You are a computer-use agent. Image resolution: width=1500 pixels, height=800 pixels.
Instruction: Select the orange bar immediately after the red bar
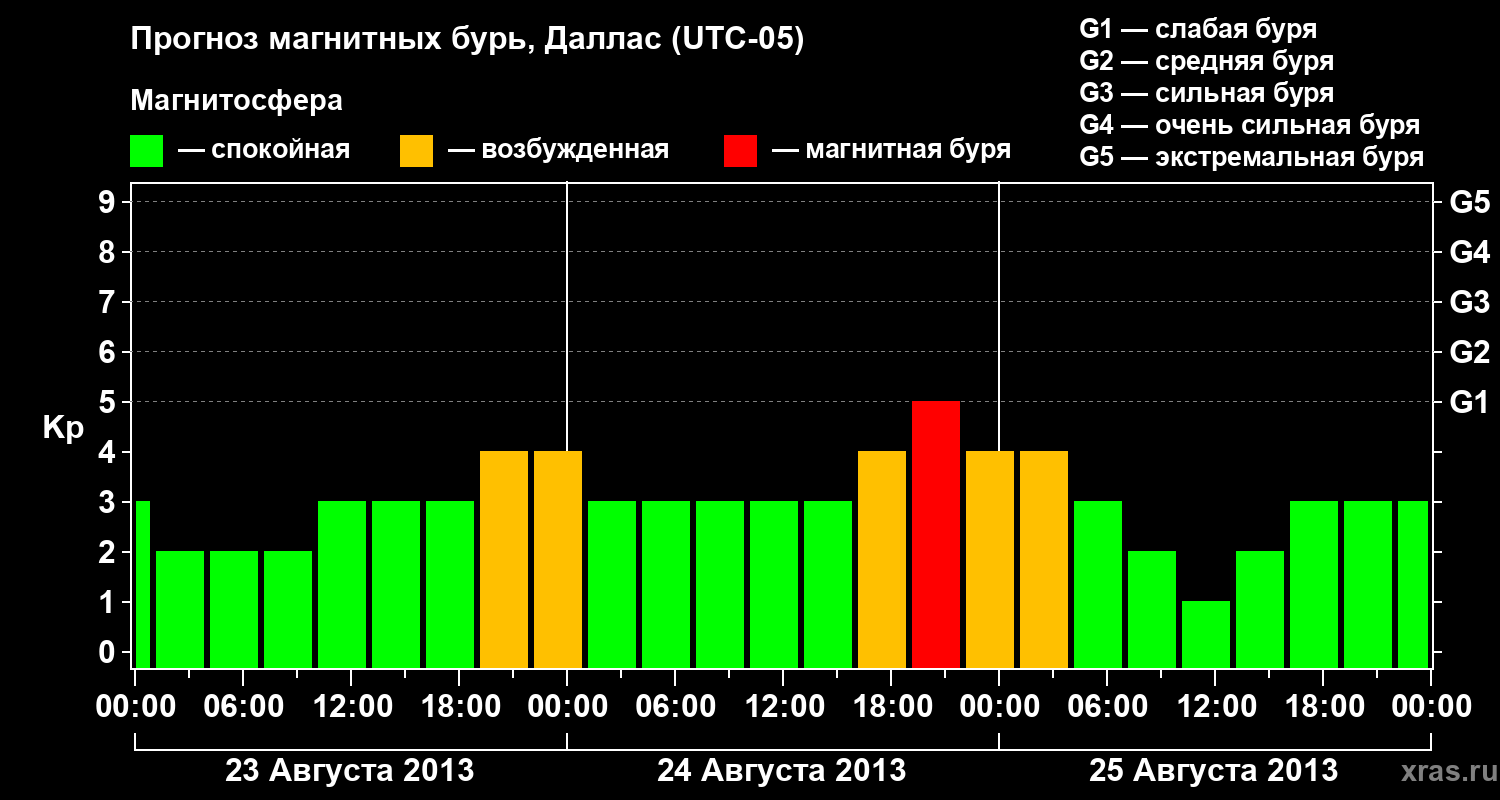[x=990, y=560]
